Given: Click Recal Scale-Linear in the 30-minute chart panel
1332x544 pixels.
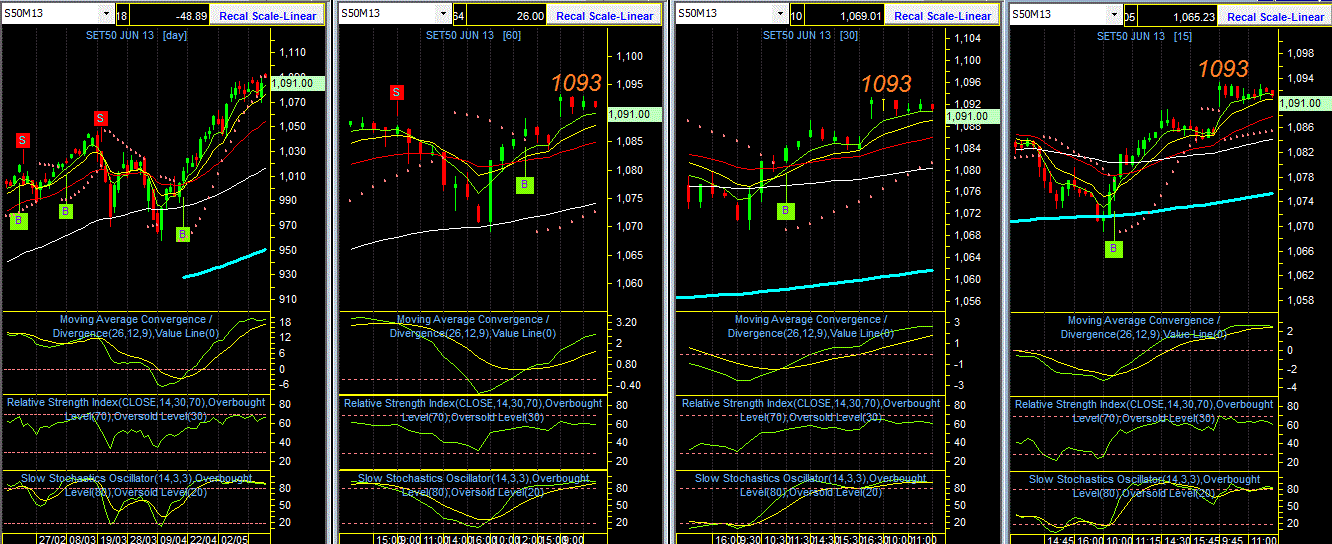Looking at the screenshot, I should 943,16.
